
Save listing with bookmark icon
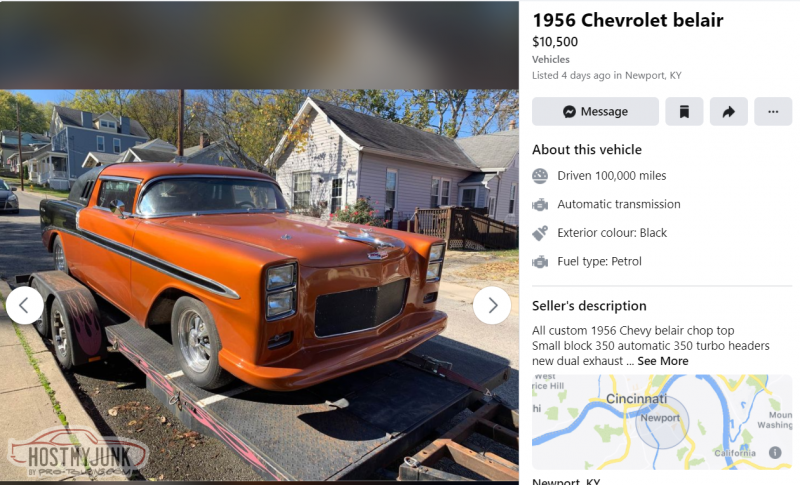tap(684, 111)
